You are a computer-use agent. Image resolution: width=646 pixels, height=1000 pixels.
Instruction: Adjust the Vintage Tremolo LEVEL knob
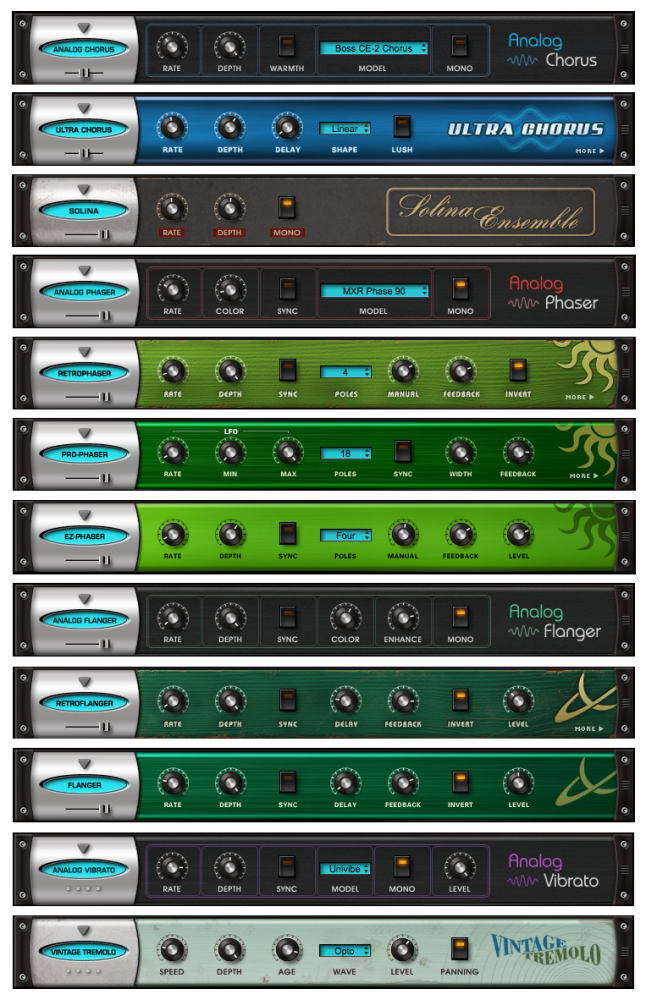pos(402,949)
